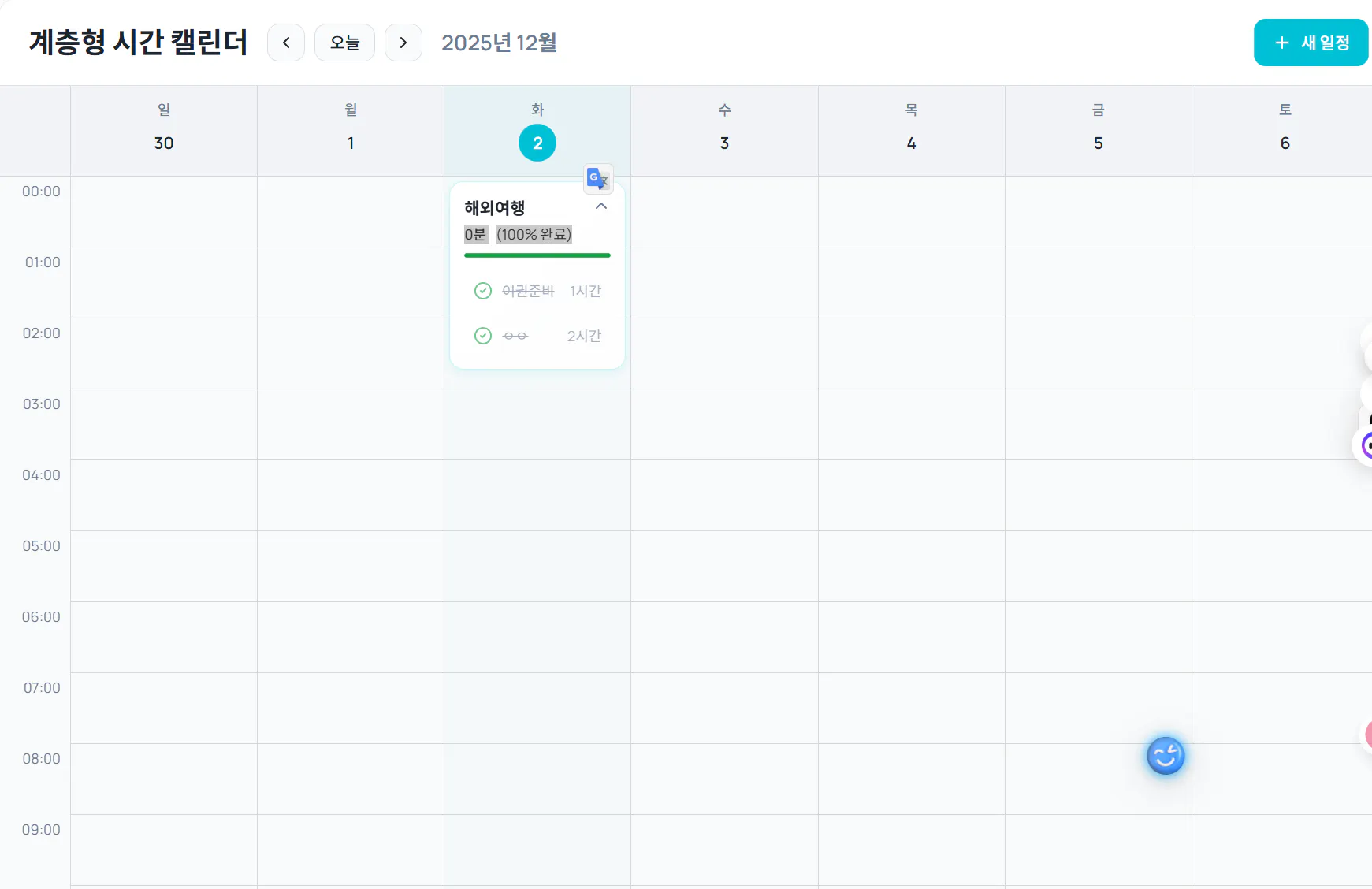Click the (100% 완료) completion label
1372x889 pixels.
click(534, 234)
